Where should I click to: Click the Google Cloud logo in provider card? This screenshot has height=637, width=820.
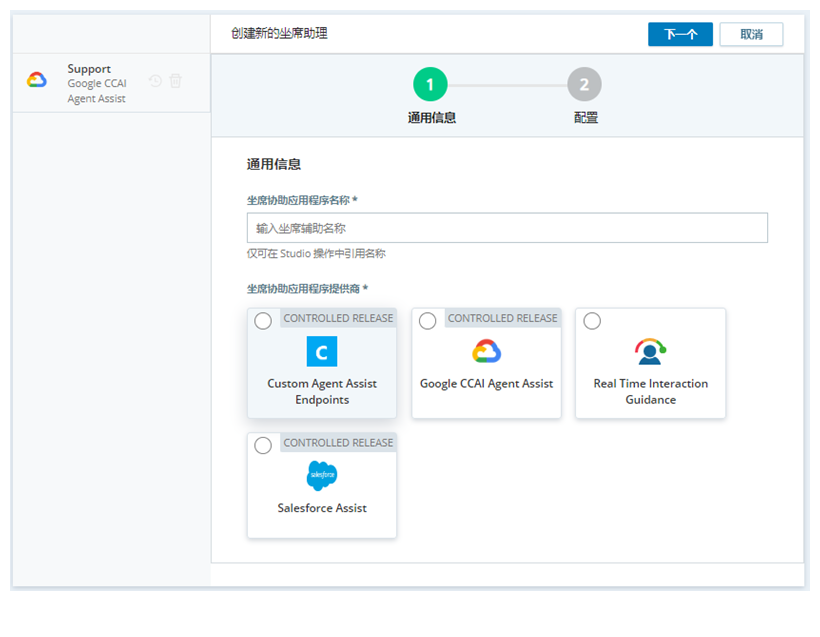click(x=486, y=351)
